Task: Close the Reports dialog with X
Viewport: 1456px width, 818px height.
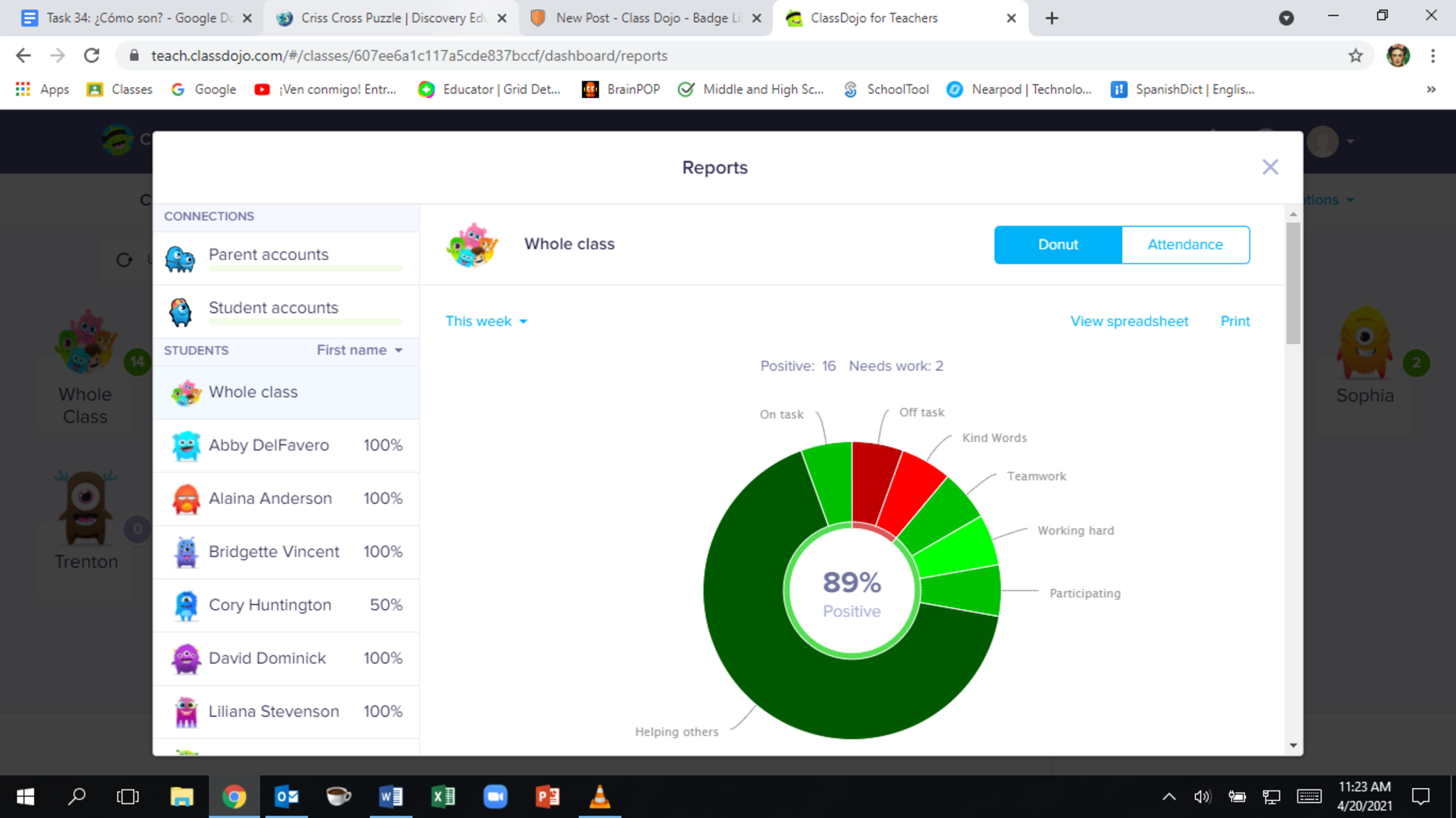Action: (1270, 167)
